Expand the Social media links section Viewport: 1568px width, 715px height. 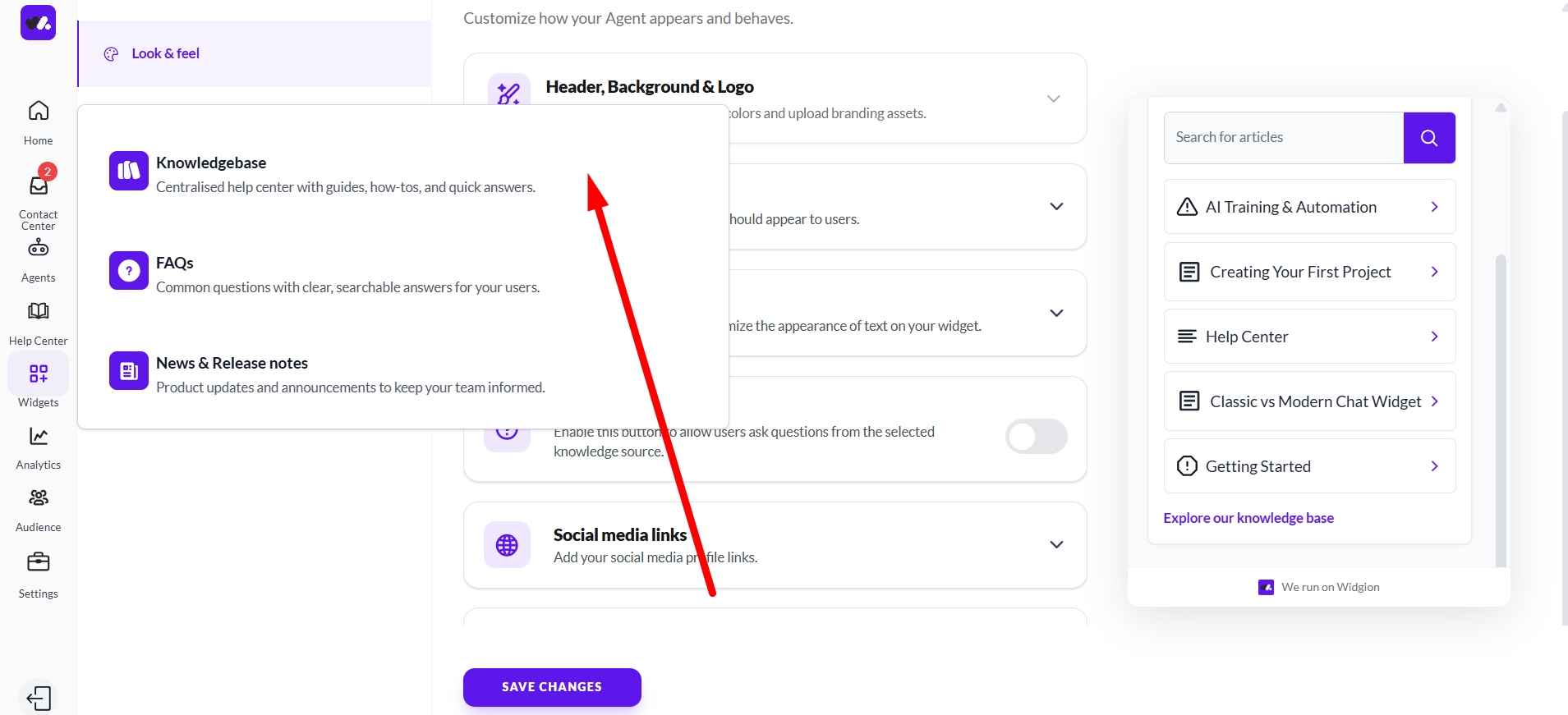1056,545
